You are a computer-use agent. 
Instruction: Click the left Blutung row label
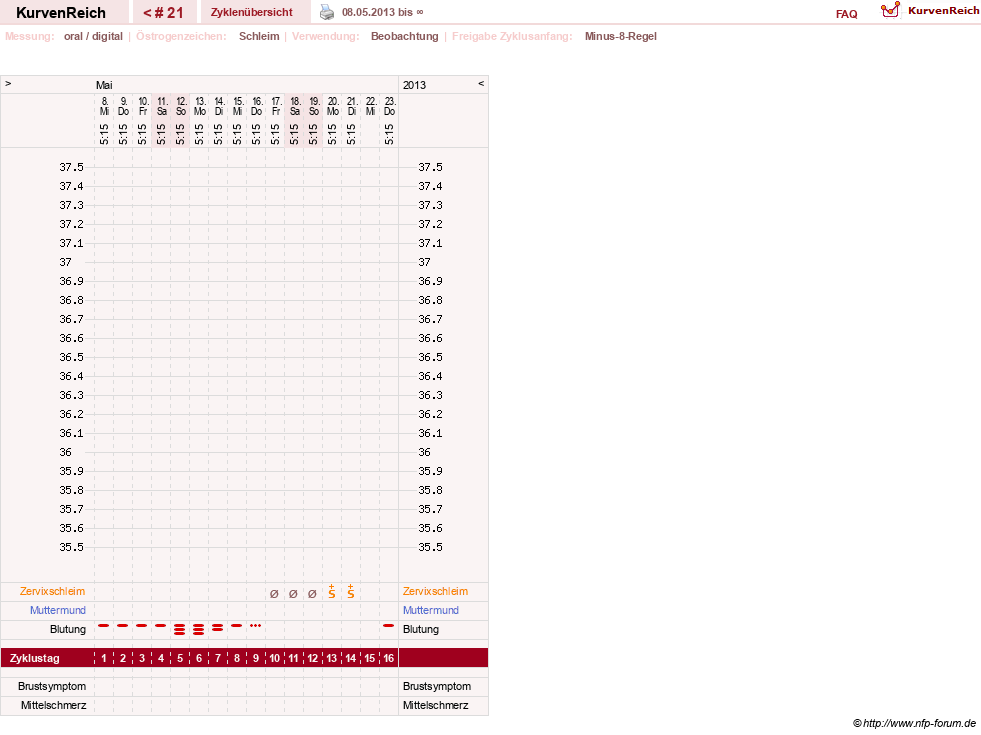point(68,629)
